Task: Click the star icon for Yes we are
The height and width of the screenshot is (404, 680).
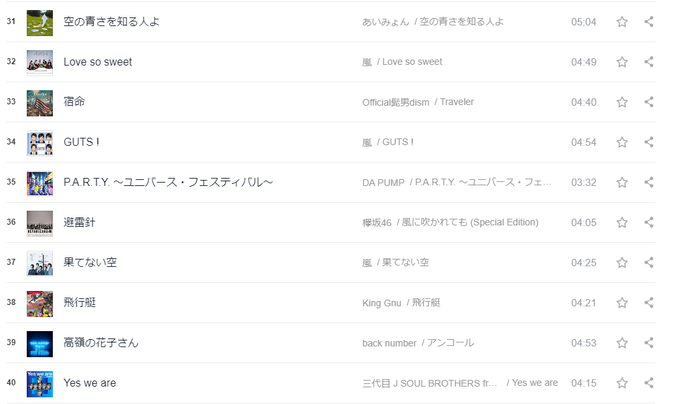Action: (x=622, y=383)
